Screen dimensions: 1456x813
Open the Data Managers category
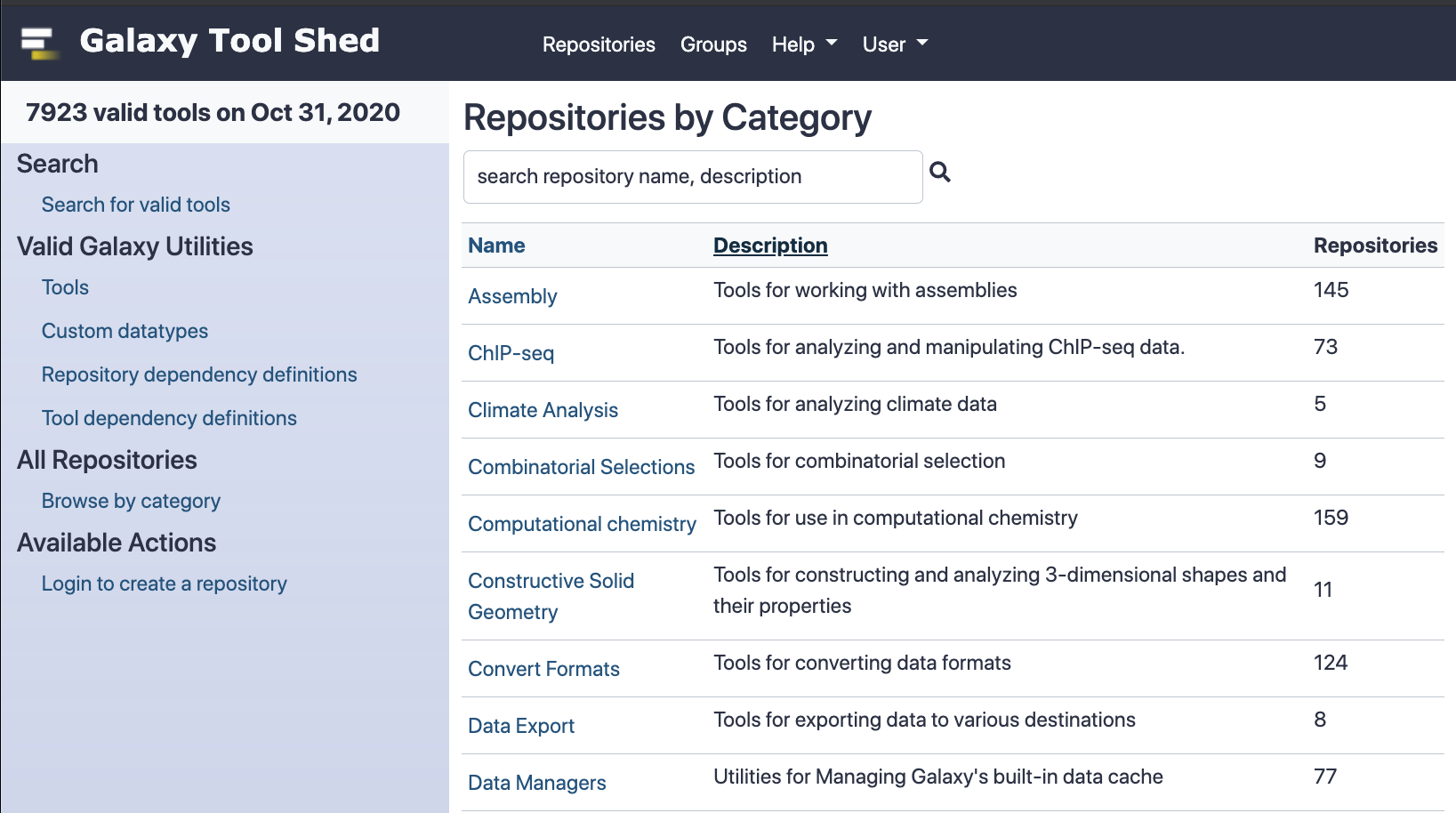click(537, 783)
